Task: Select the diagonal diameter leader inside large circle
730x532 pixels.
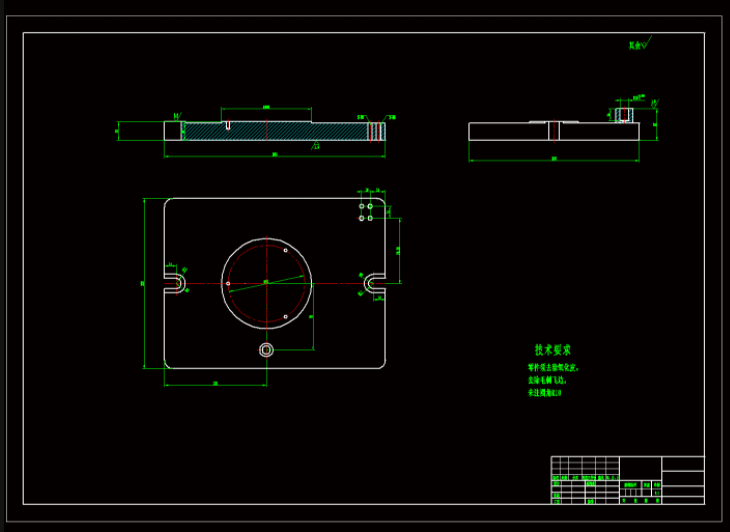Action: pos(266,283)
